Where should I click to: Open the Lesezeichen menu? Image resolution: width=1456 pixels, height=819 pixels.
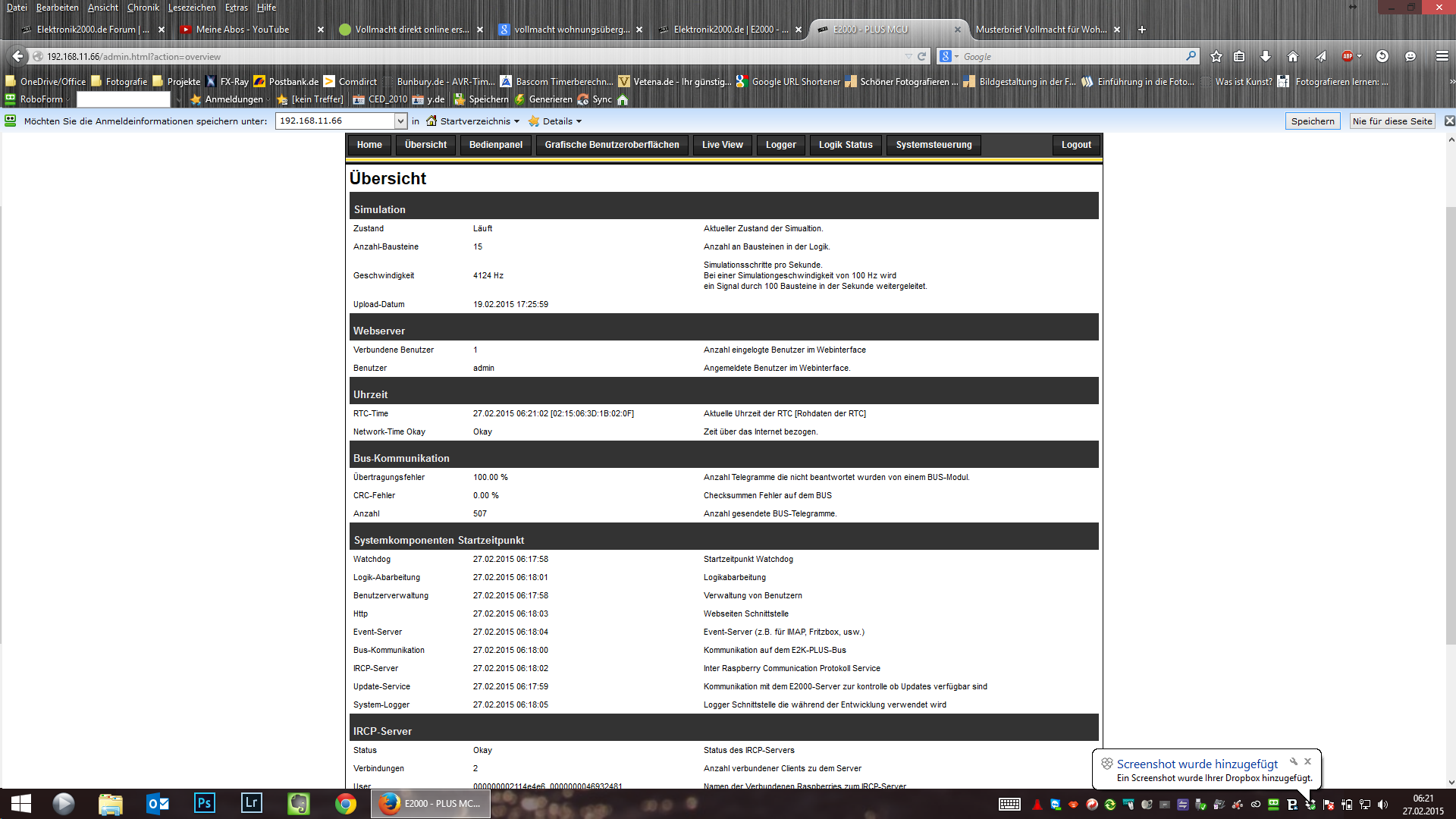191,8
